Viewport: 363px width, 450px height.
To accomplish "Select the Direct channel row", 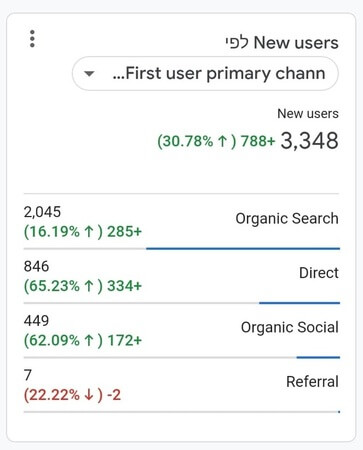I will [182, 276].
